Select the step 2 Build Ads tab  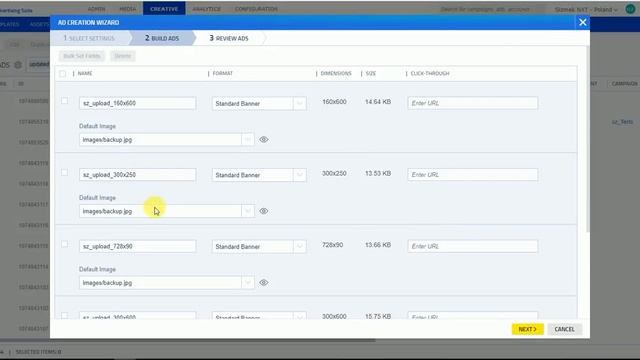[162, 38]
